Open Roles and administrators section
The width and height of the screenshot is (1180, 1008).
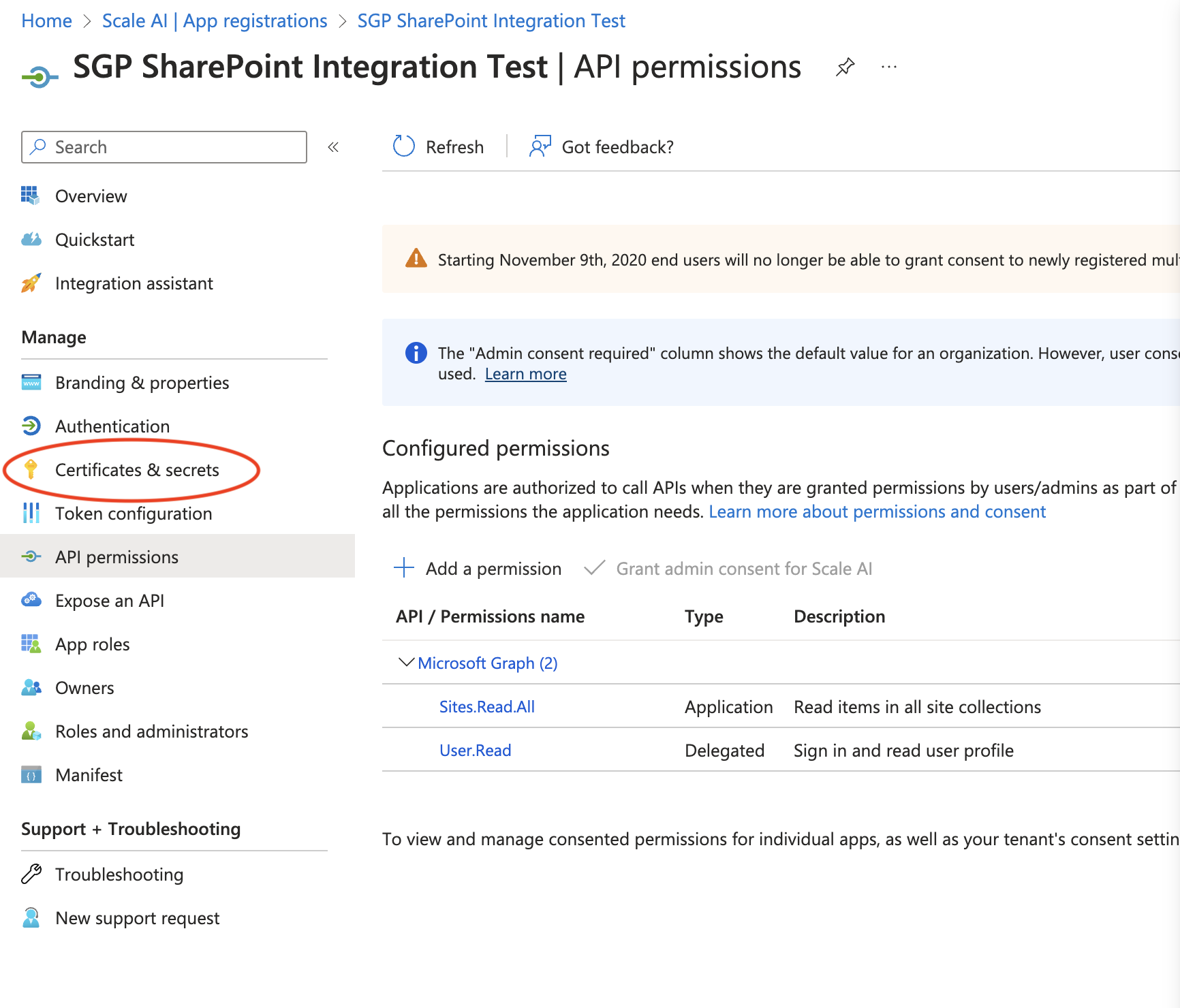pos(151,731)
